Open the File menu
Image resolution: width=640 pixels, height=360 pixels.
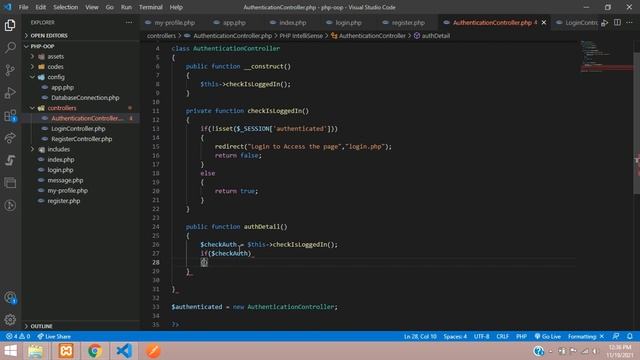pos(23,7)
